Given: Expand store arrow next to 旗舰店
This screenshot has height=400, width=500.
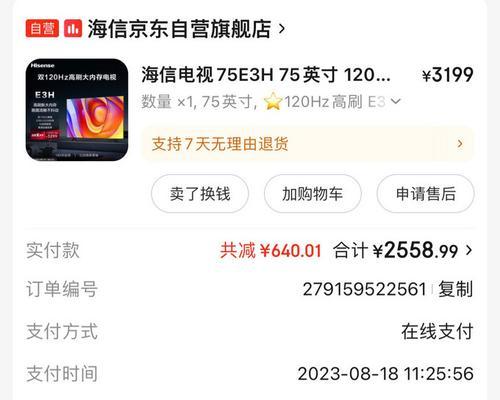Looking at the screenshot, I should pos(282,29).
